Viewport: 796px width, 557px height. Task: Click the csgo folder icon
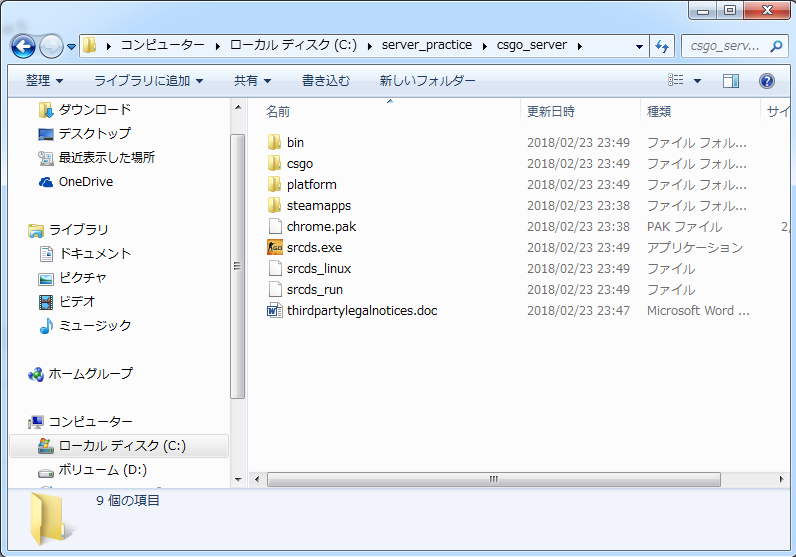tap(275, 163)
